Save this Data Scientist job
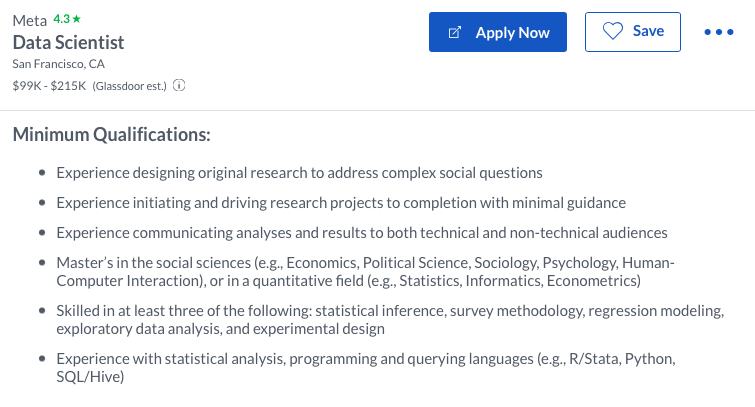Viewport: 755px width, 407px height. point(632,32)
